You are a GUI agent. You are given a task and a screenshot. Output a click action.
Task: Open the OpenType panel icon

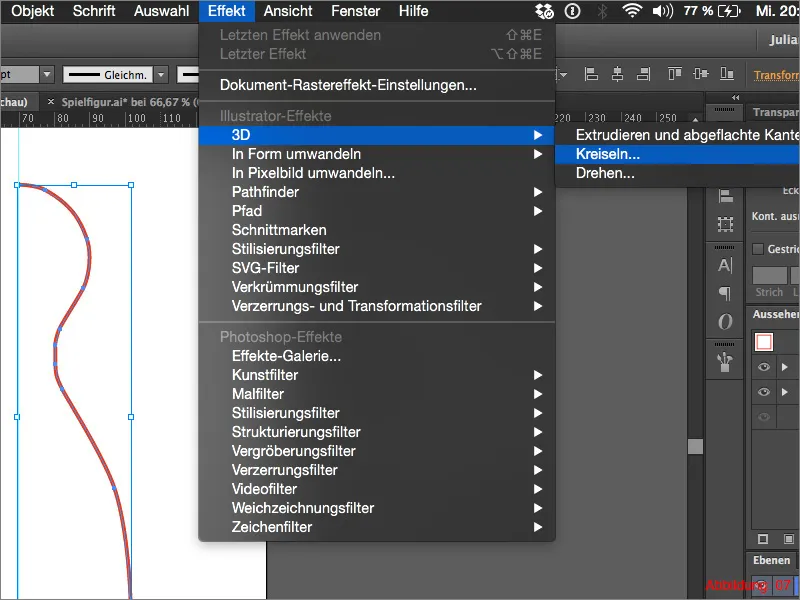click(725, 321)
